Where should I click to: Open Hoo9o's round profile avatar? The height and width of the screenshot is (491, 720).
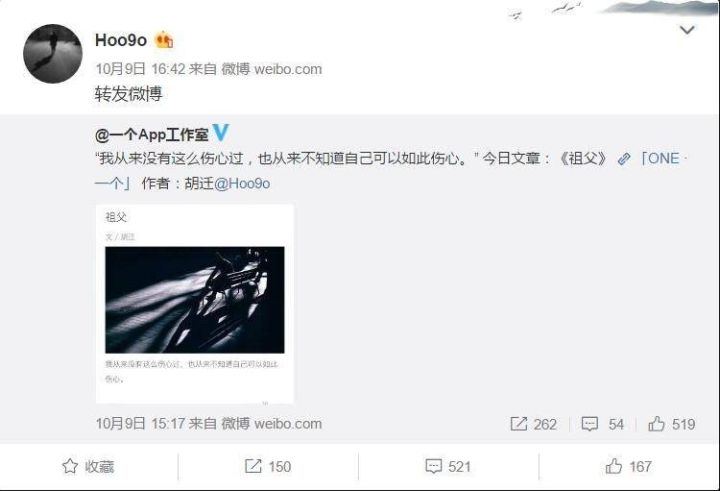[x=52, y=54]
